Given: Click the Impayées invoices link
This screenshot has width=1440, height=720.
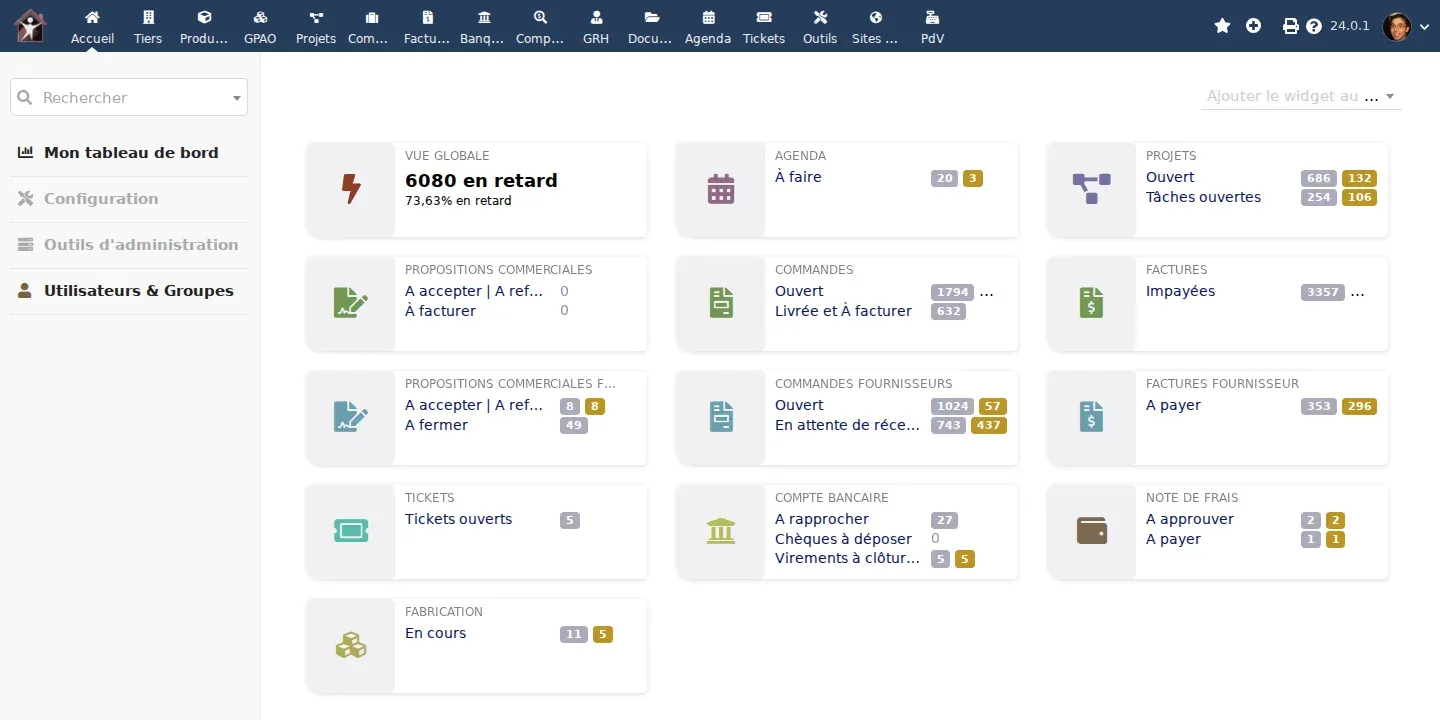Looking at the screenshot, I should tap(1180, 291).
